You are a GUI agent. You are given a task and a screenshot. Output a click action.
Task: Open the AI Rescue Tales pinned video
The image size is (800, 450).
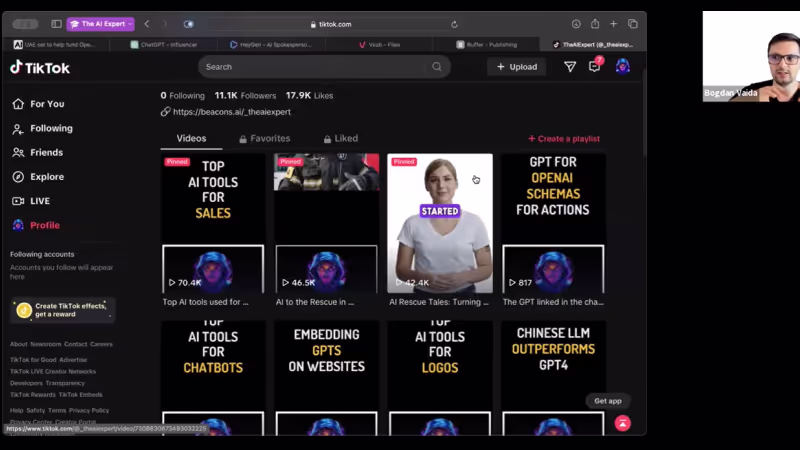pos(440,223)
